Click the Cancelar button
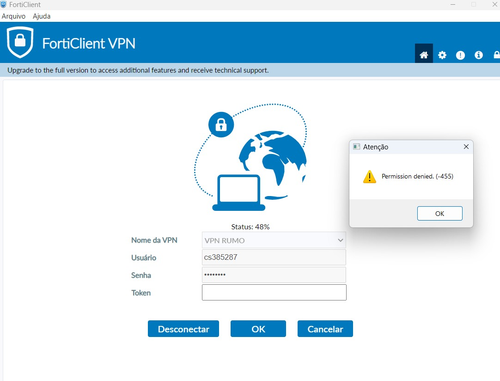 tap(325, 329)
